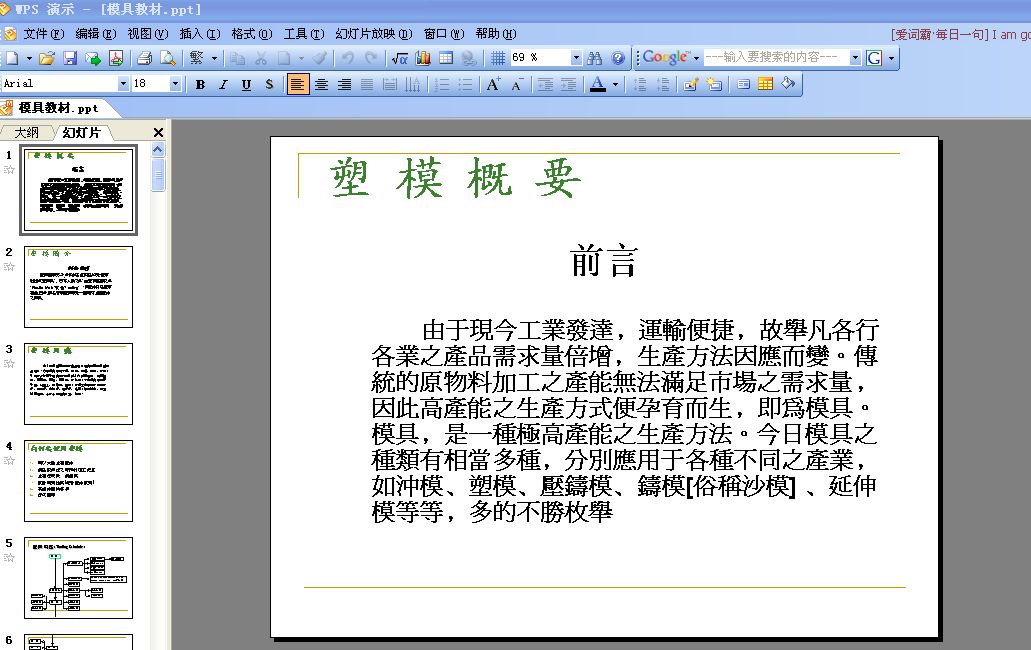Close the slide thumbnail pane
This screenshot has width=1031, height=650.
tap(158, 133)
